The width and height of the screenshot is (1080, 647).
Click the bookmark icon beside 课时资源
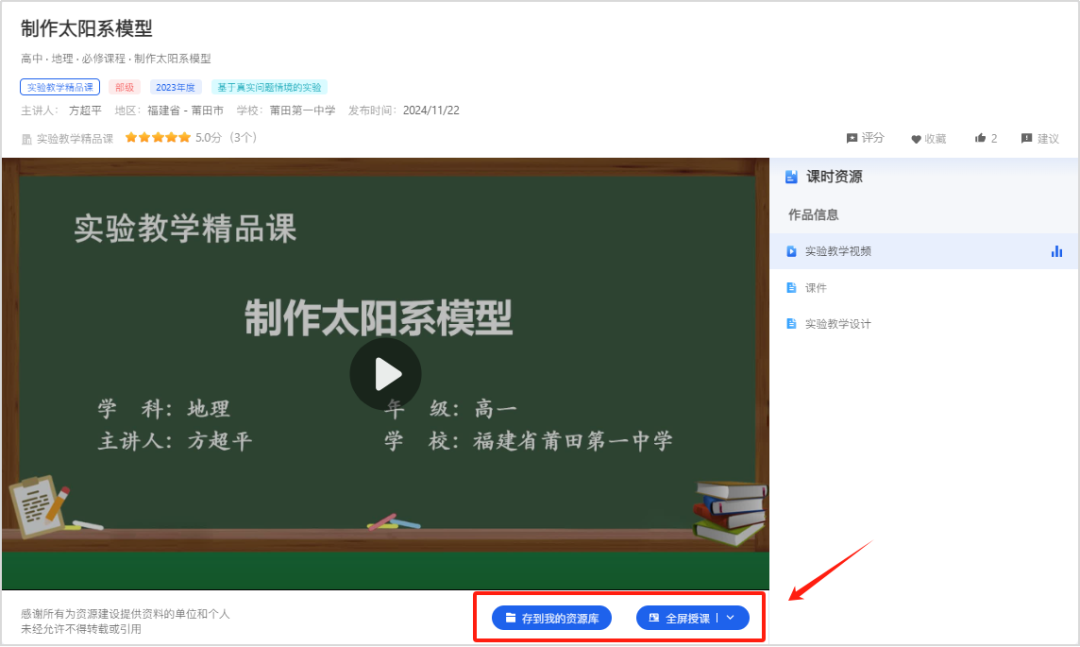tap(794, 176)
